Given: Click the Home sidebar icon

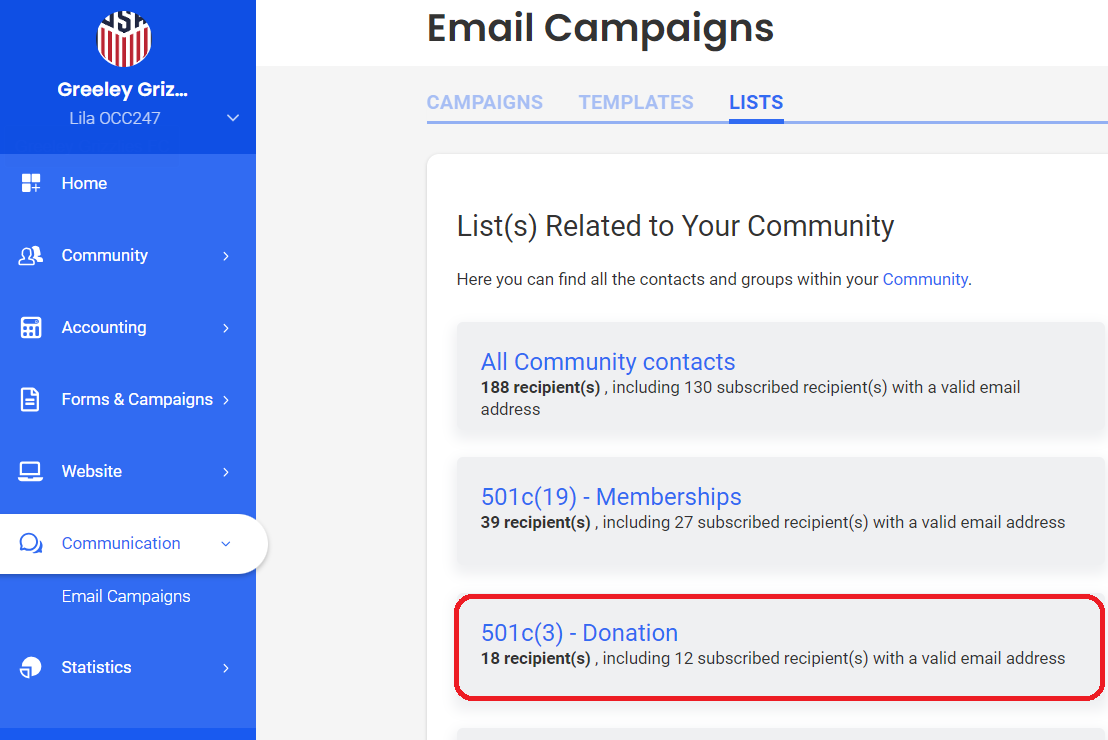Looking at the screenshot, I should click(31, 183).
